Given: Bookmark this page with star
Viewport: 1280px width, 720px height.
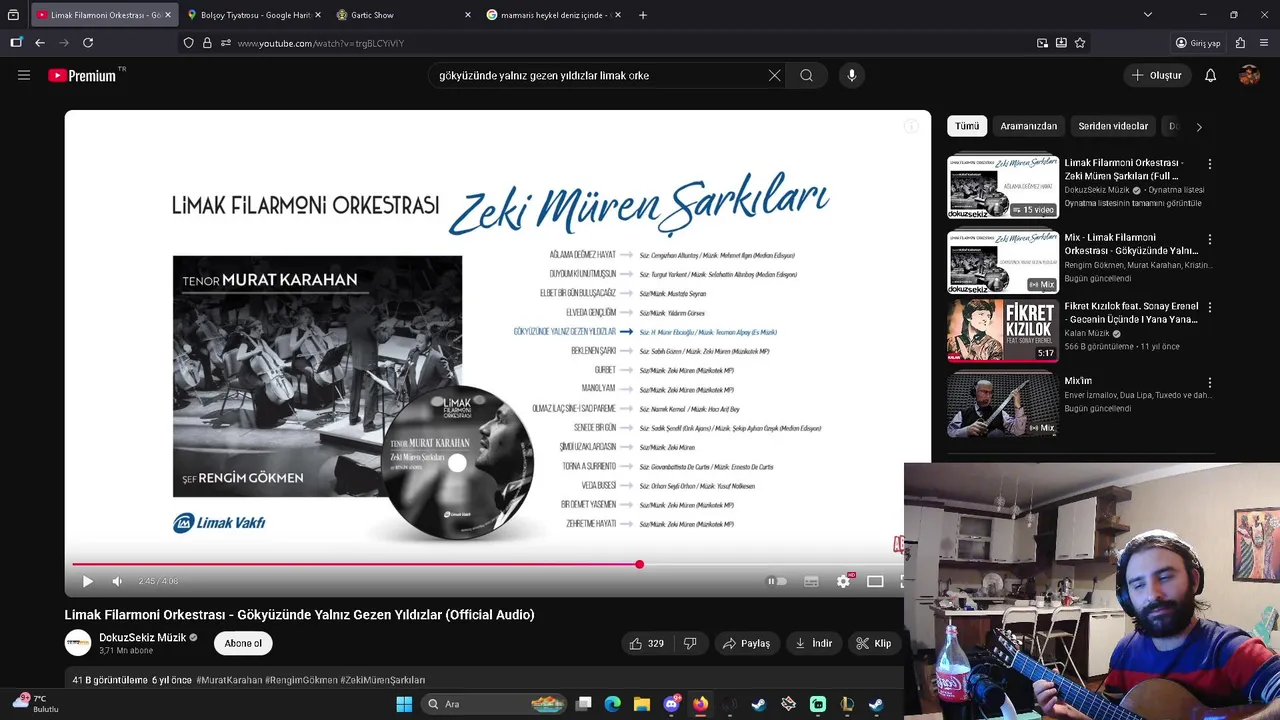Looking at the screenshot, I should [1080, 43].
